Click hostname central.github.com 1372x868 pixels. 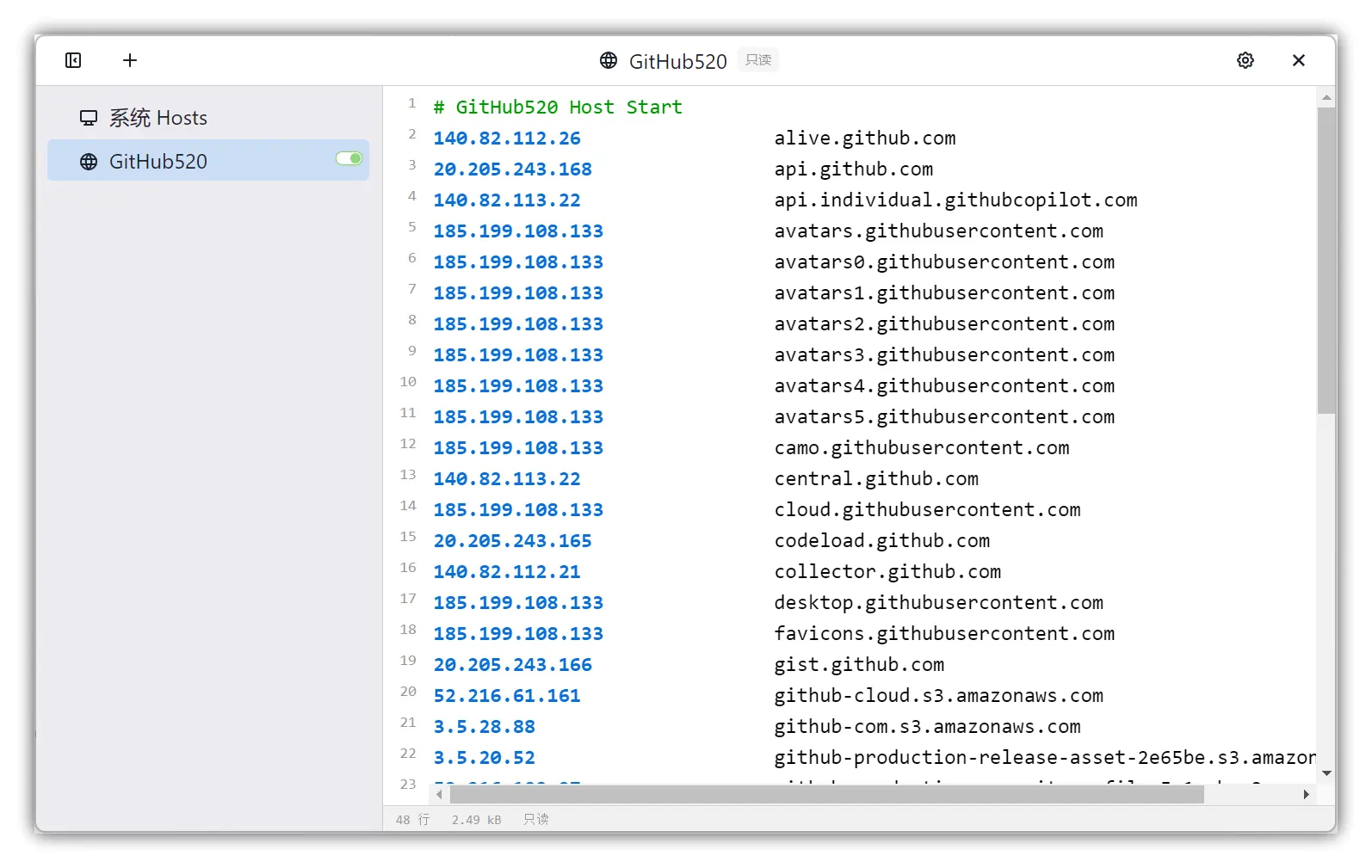pyautogui.click(x=876, y=478)
